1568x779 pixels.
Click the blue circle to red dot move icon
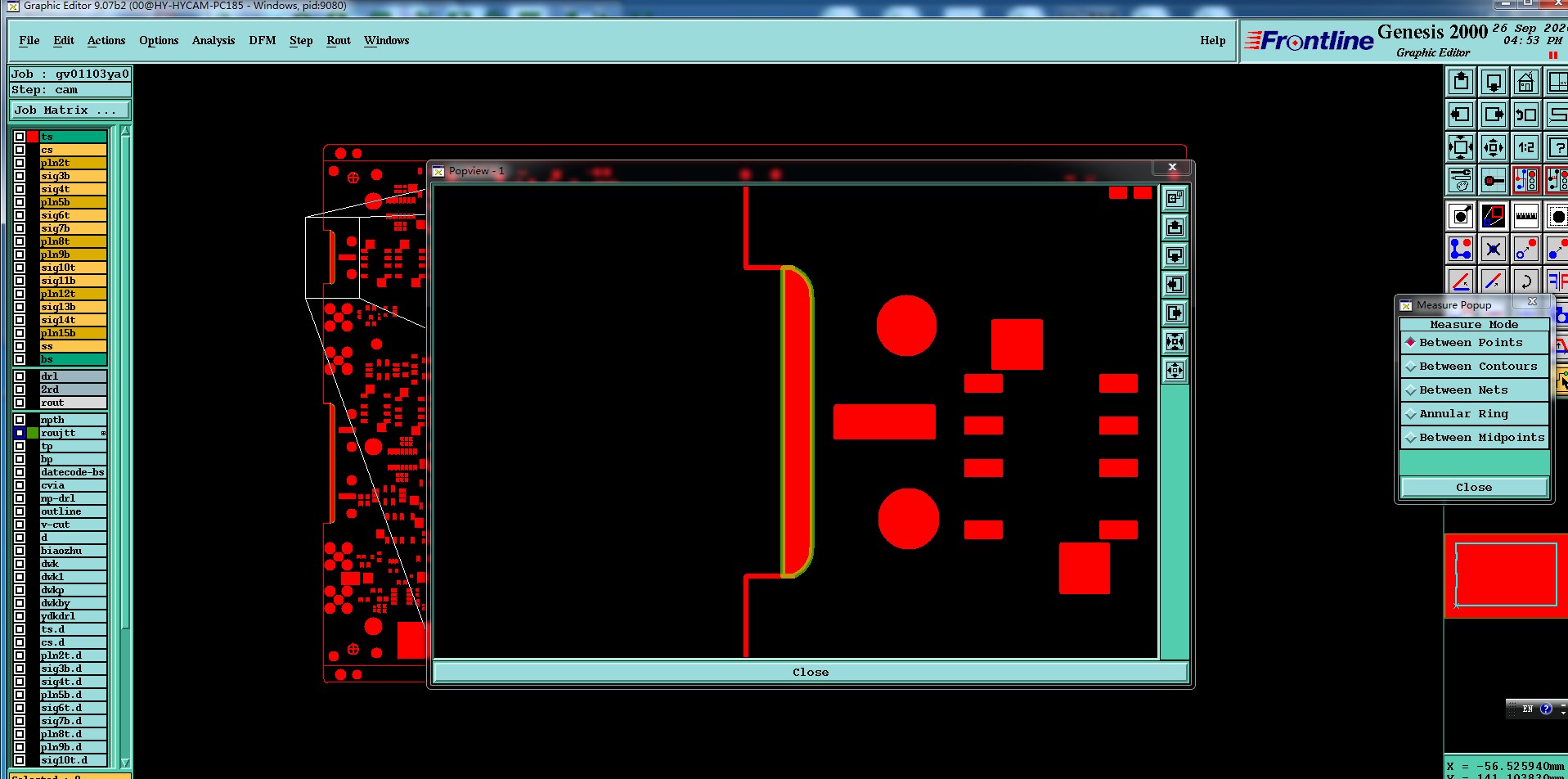pos(1526,249)
